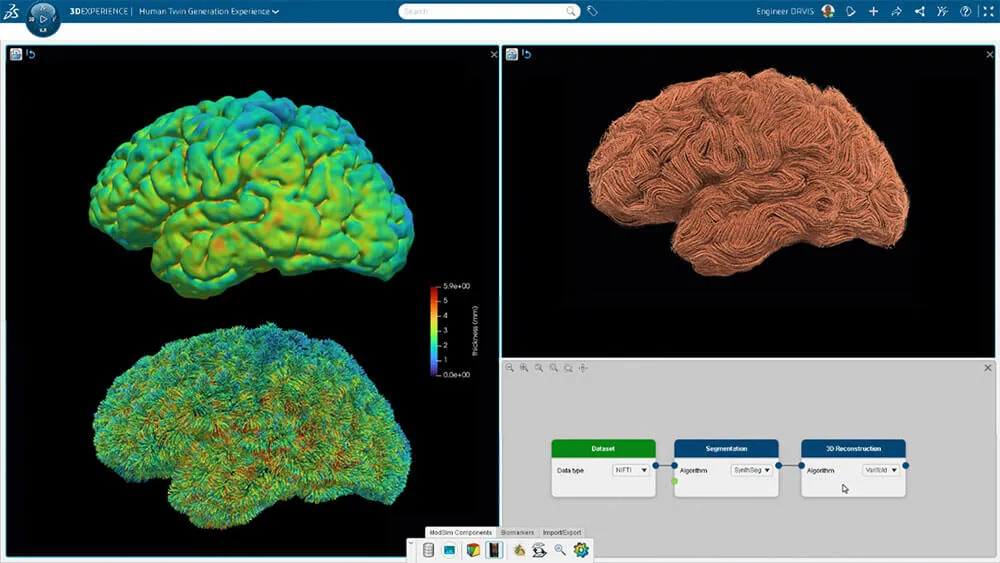Click the Engineer DRVIS user name

(784, 11)
